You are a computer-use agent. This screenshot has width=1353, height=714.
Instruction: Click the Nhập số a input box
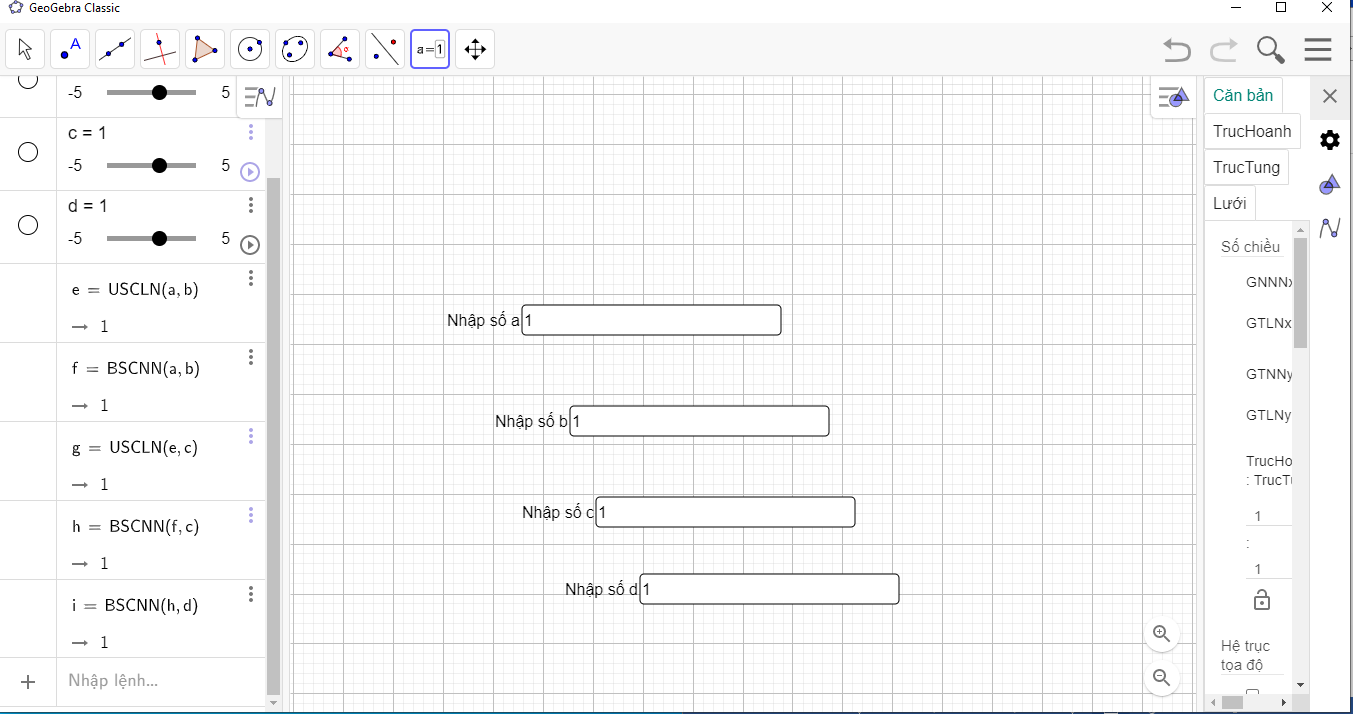[x=651, y=320]
